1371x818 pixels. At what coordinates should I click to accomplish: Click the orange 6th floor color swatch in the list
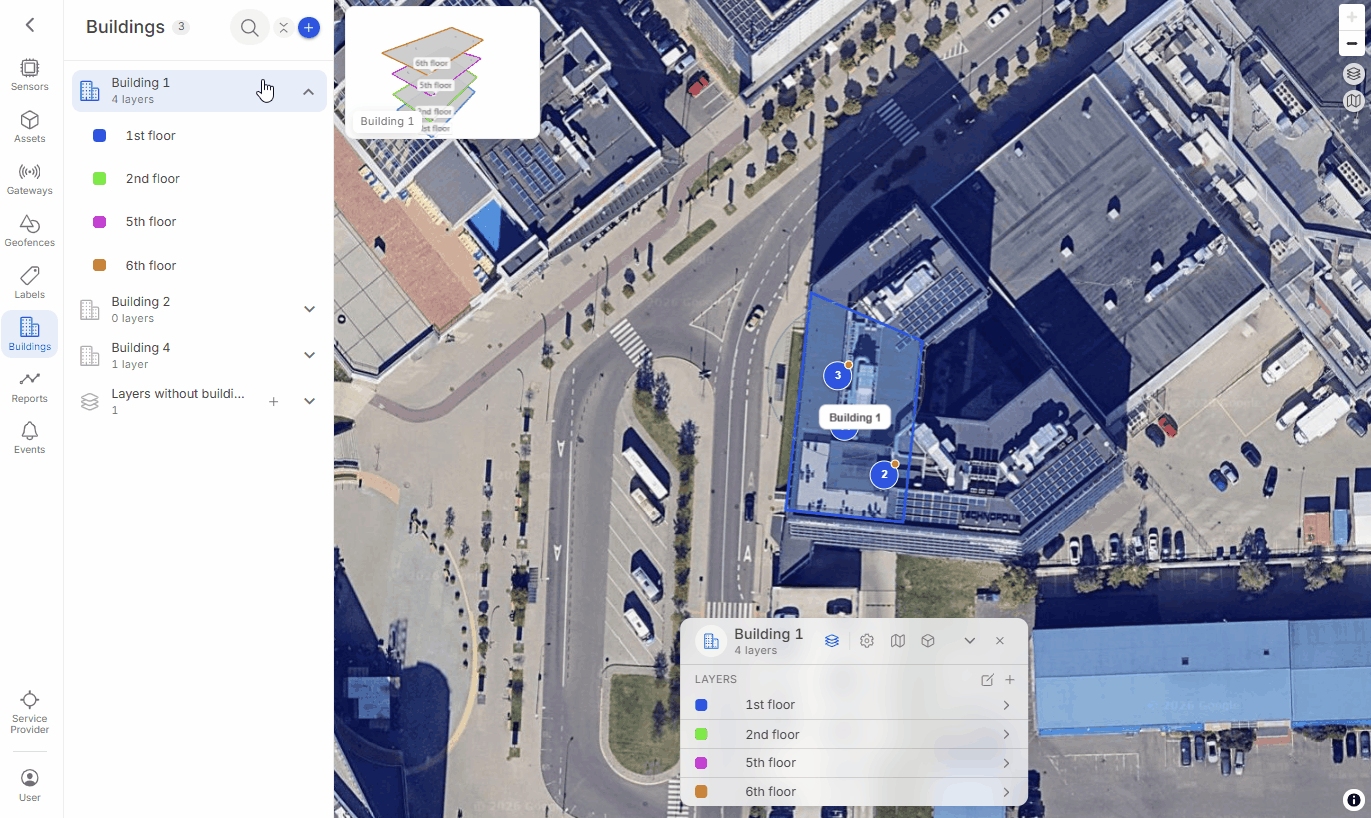click(x=99, y=265)
